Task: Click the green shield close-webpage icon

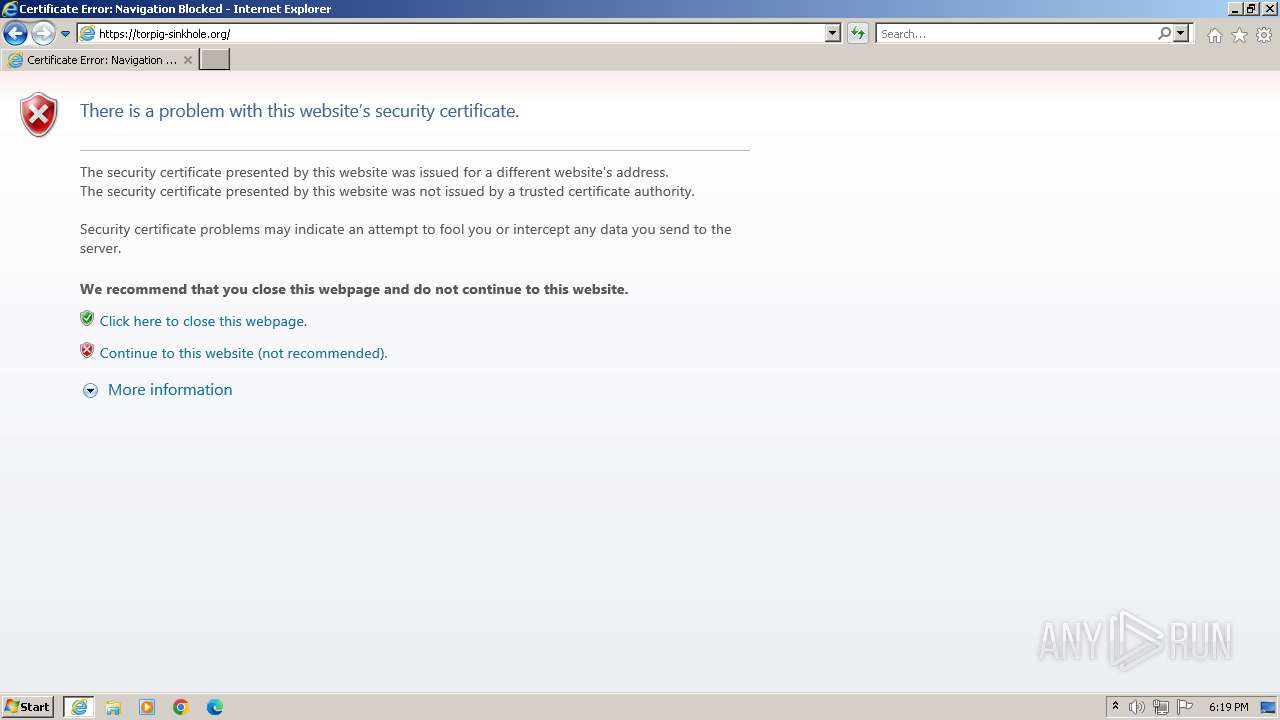Action: 87,319
